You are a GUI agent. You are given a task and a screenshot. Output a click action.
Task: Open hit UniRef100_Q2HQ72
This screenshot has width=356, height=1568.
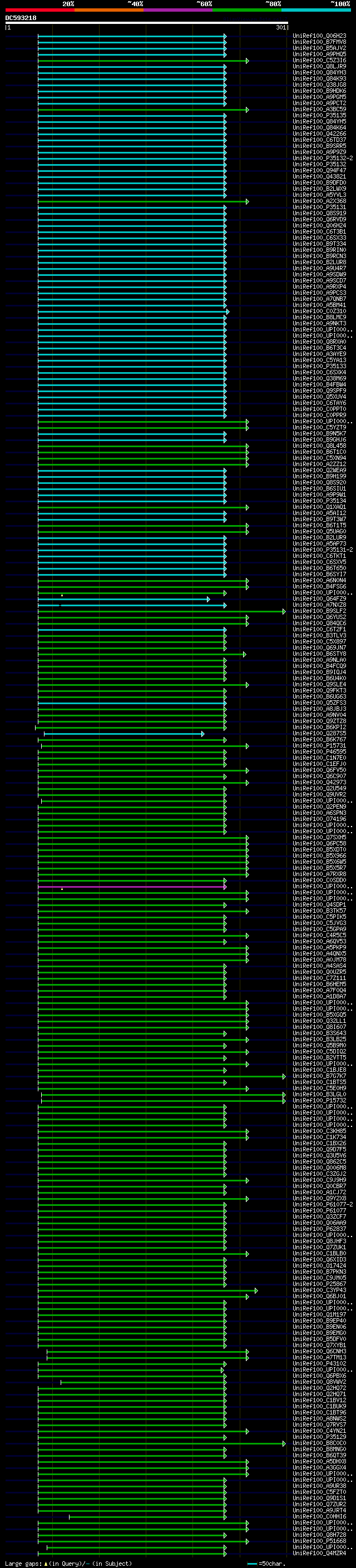coord(319,1388)
